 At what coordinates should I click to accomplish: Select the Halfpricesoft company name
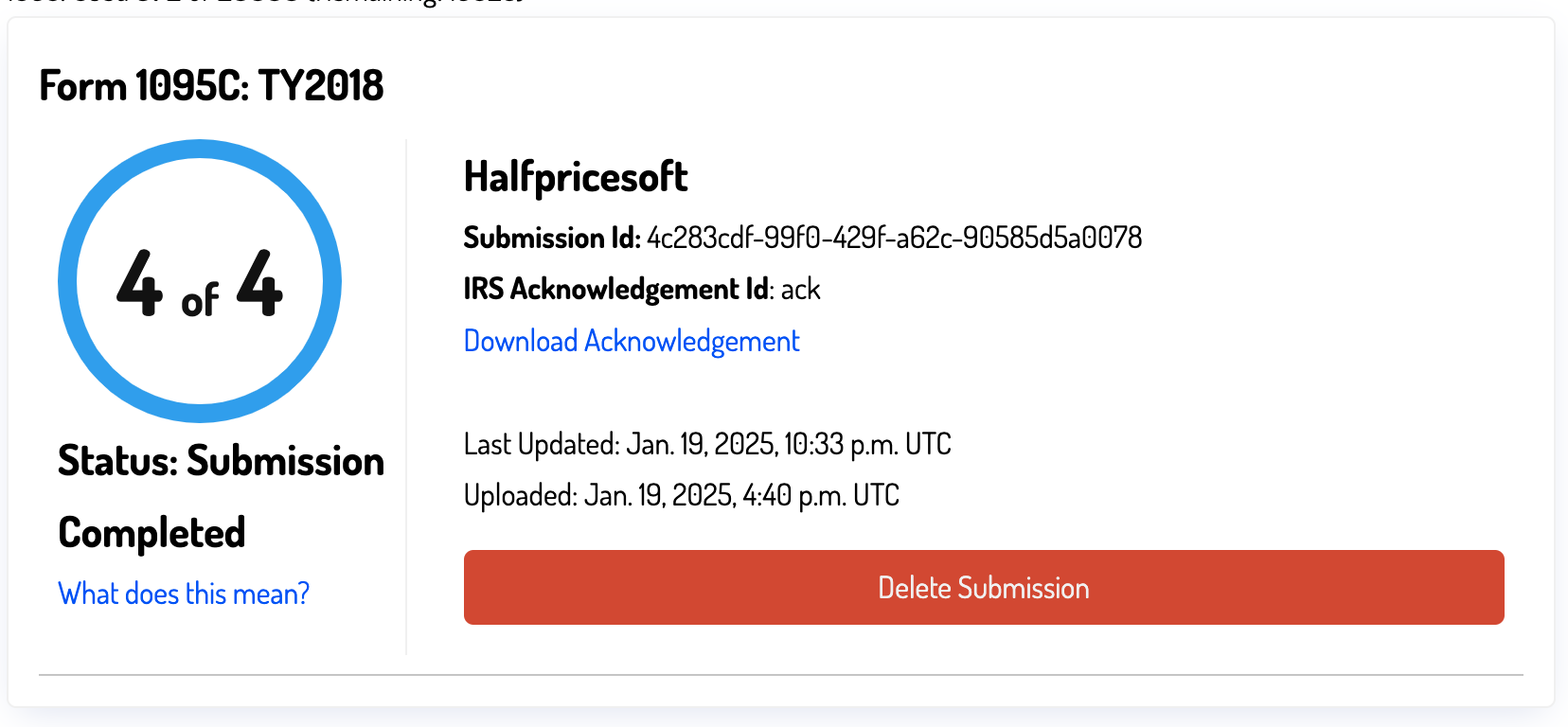pyautogui.click(x=576, y=176)
